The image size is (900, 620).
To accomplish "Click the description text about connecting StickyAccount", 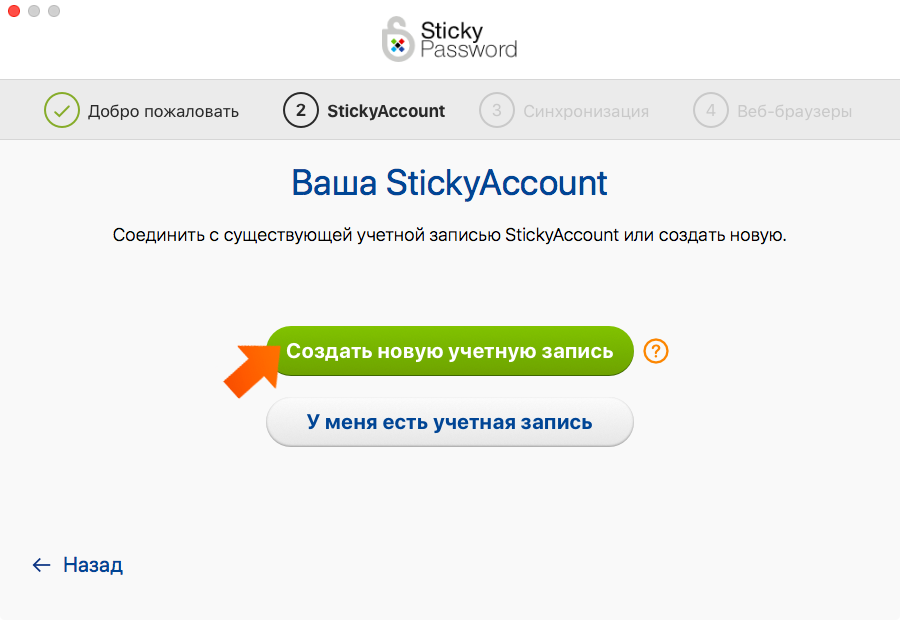I will [449, 236].
